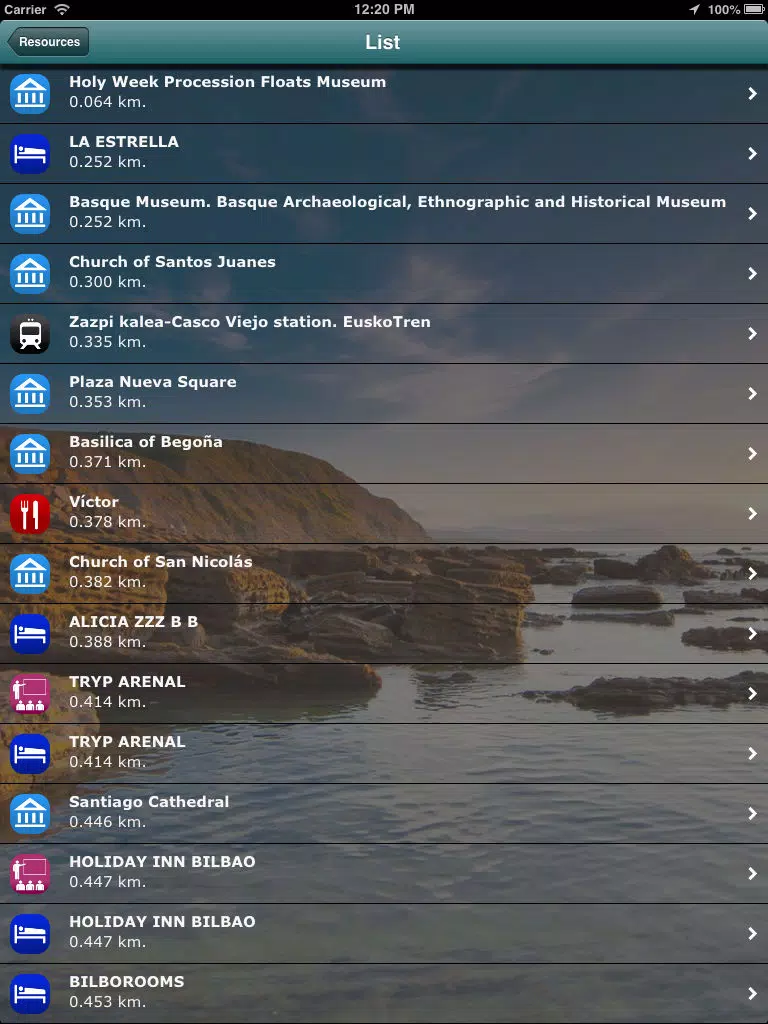
Task: Tap the museum icon beside Basque Museum
Action: (30, 214)
